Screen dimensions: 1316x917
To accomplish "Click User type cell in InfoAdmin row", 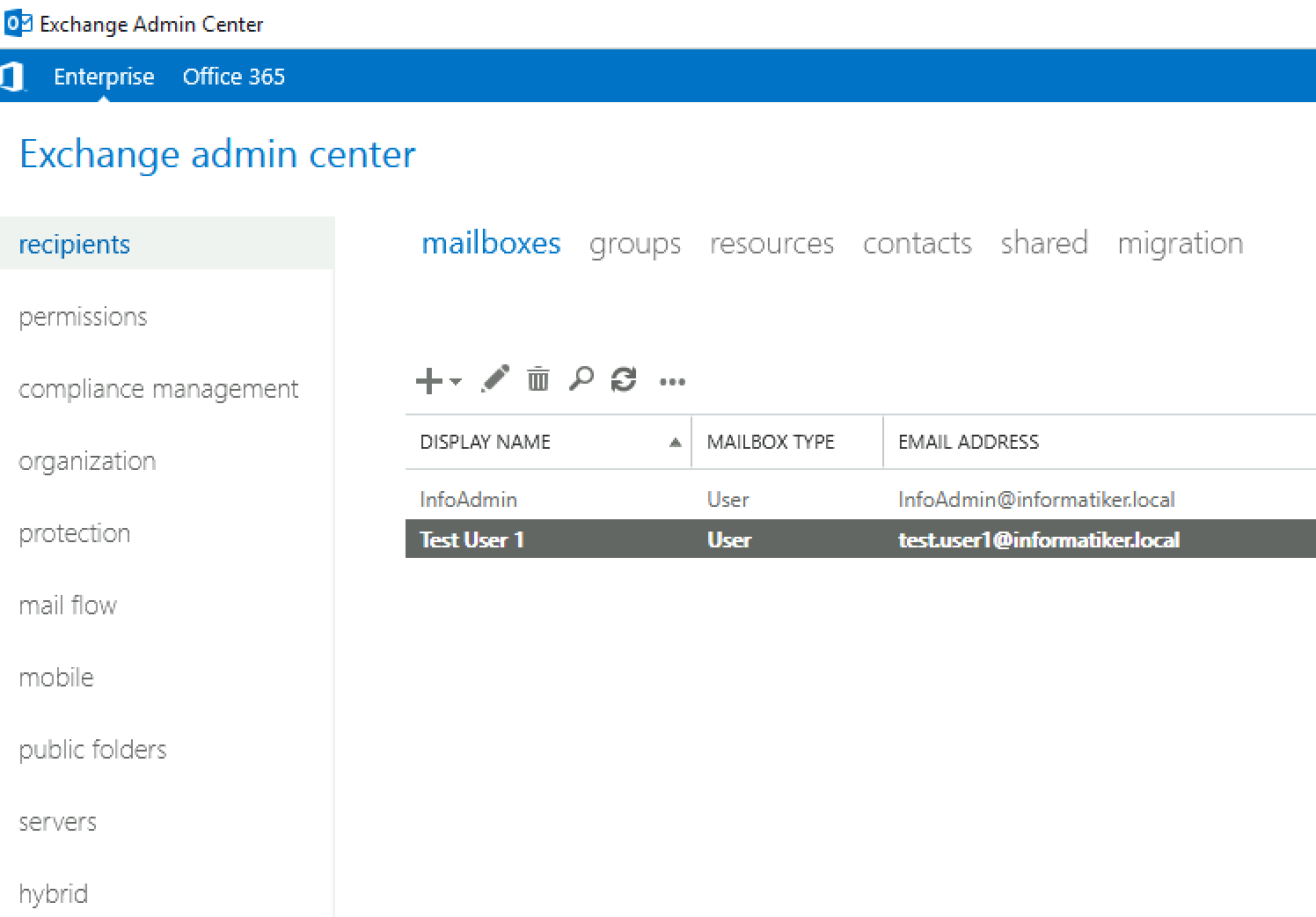I will click(728, 500).
